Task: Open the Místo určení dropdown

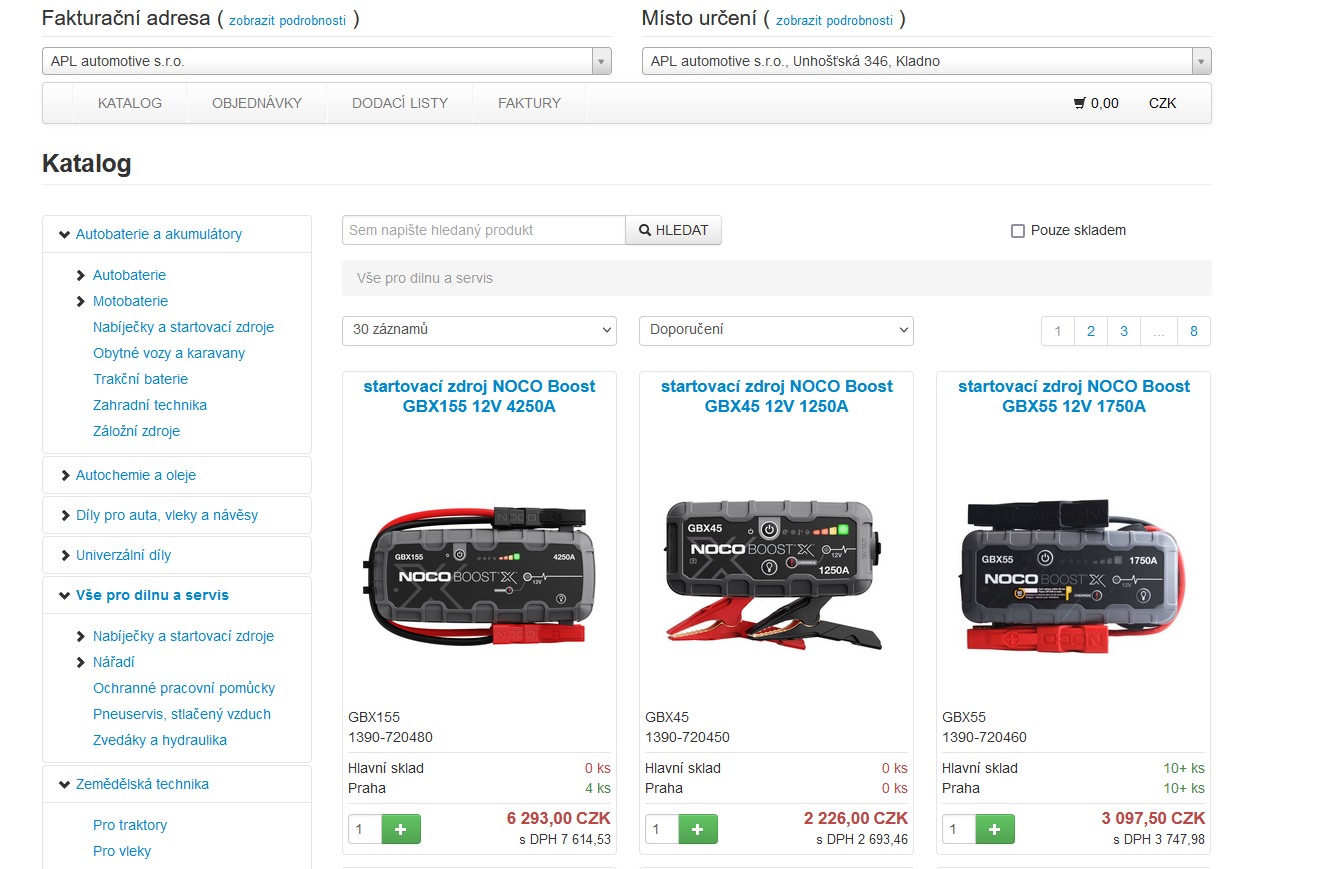Action: pyautogui.click(x=927, y=61)
